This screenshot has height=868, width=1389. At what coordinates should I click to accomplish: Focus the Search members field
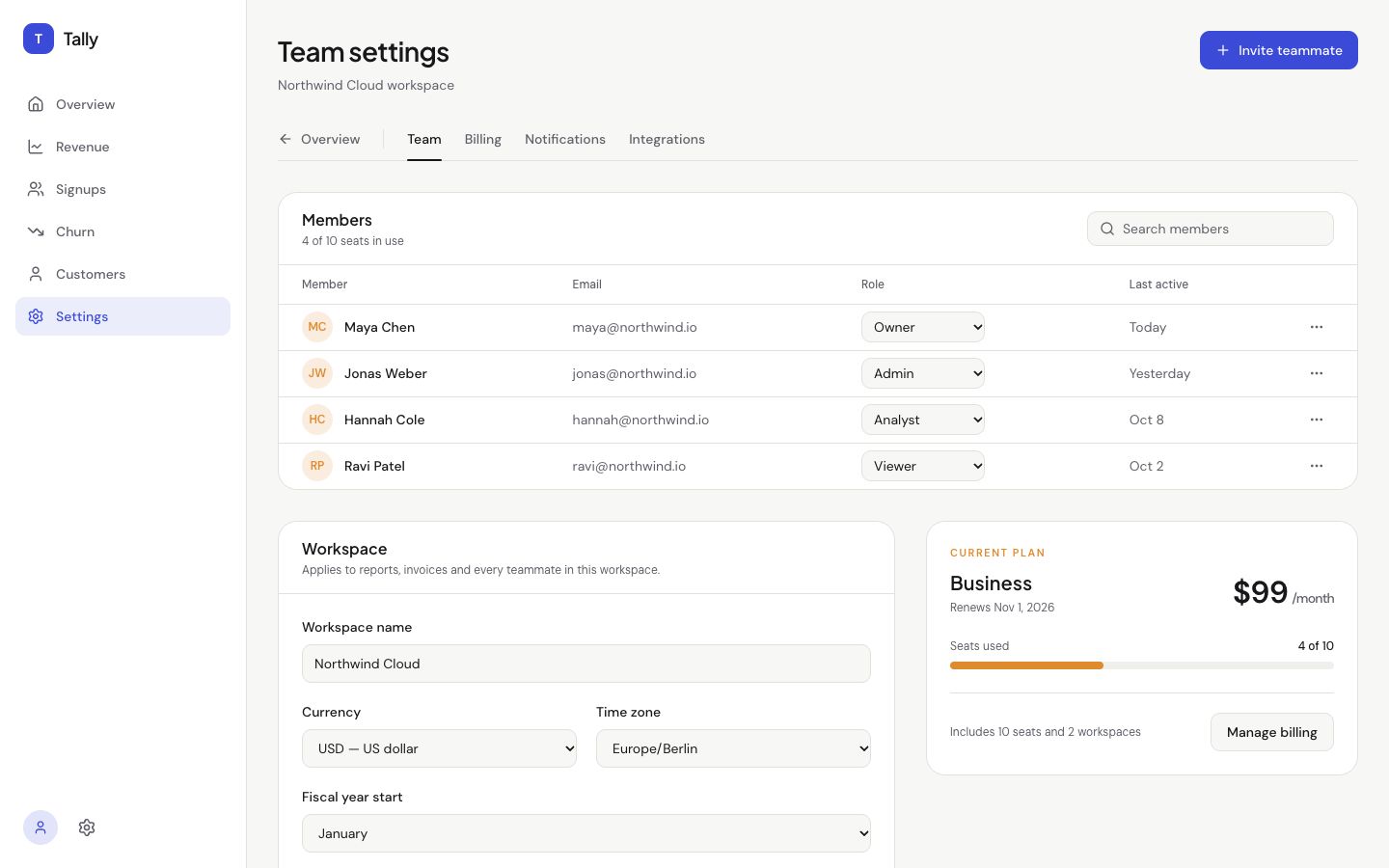pyautogui.click(x=1211, y=229)
